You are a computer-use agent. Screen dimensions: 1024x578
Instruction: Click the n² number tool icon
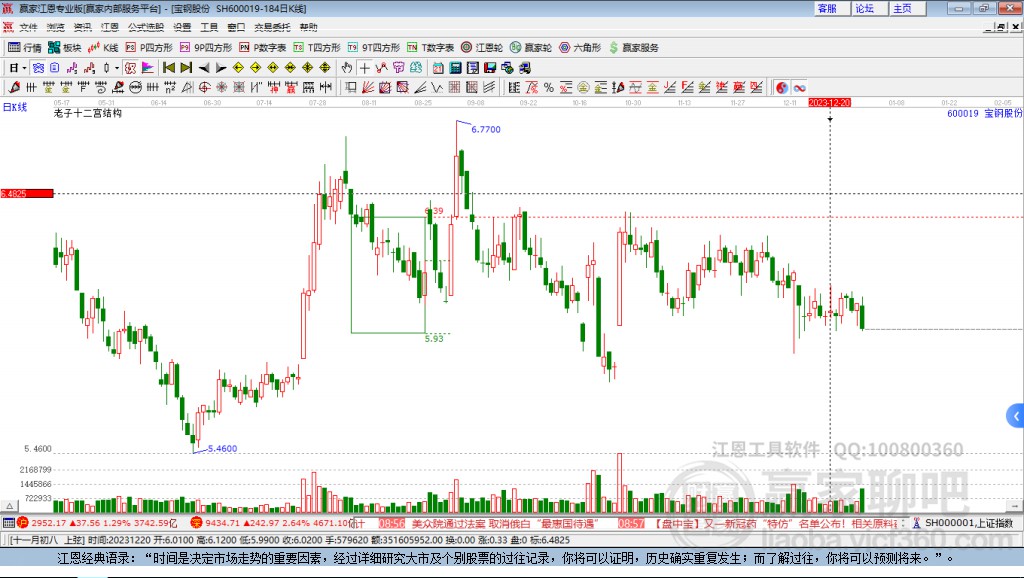170,88
